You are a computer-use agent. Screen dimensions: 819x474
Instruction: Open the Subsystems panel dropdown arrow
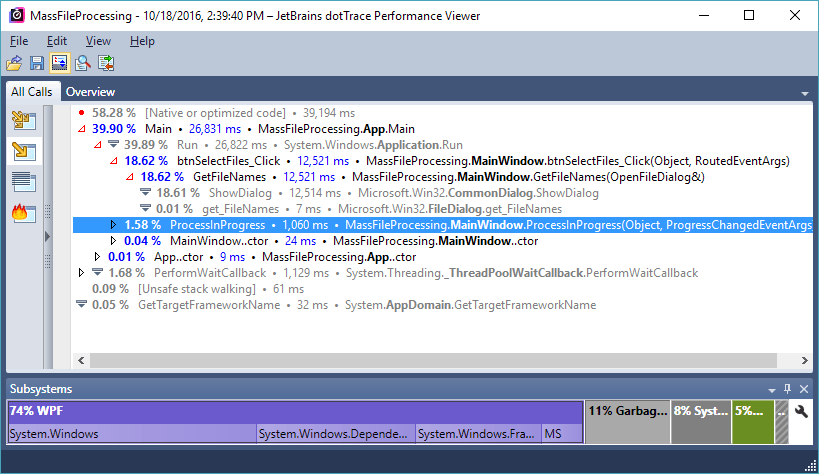click(x=771, y=390)
